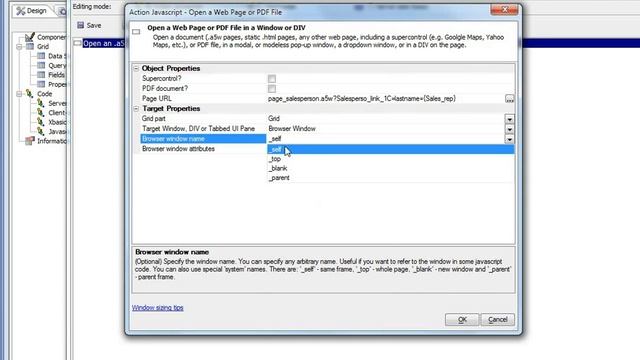Click the Javascript node icon

(41, 131)
